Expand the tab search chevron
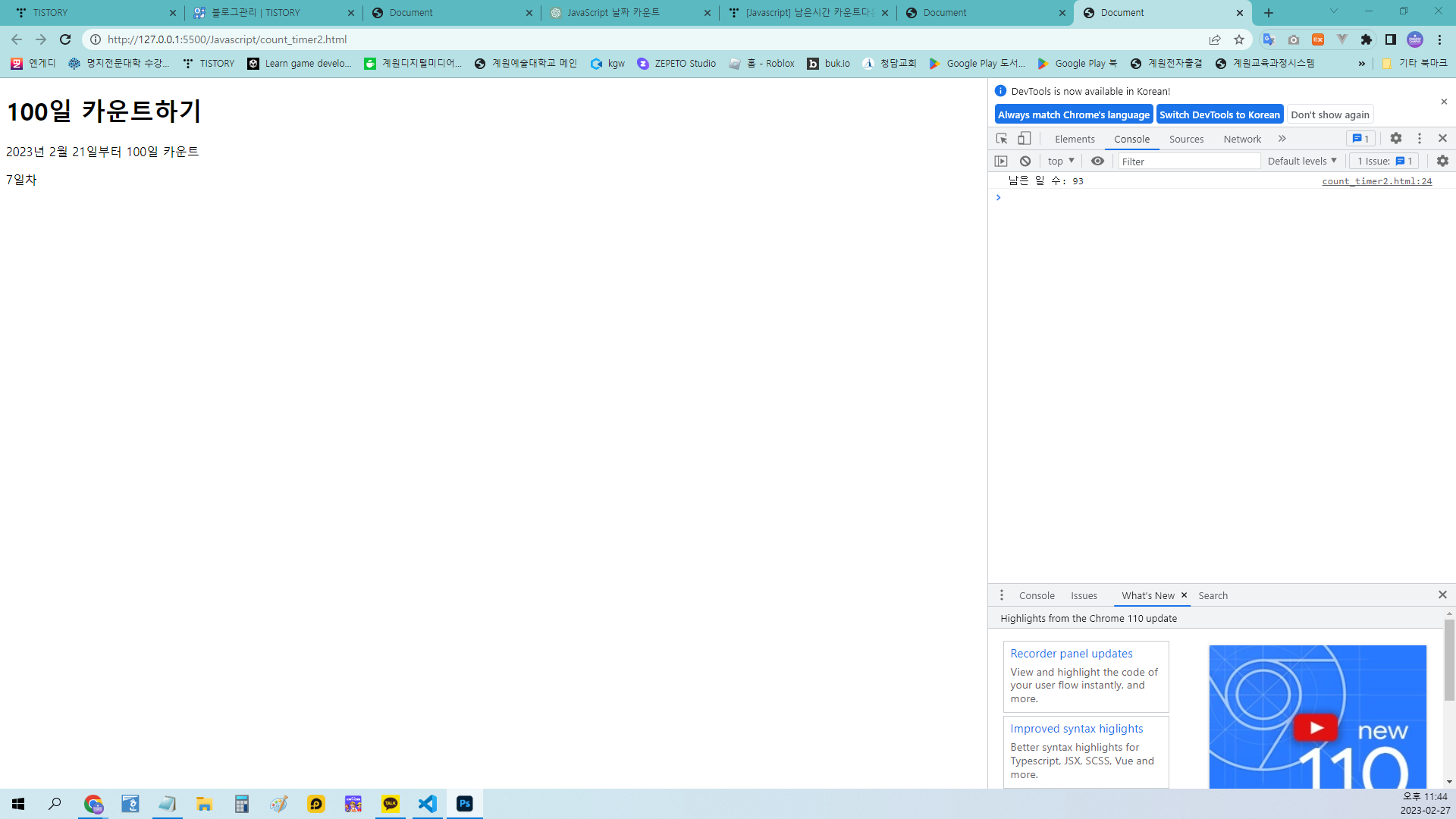 pyautogui.click(x=1334, y=11)
